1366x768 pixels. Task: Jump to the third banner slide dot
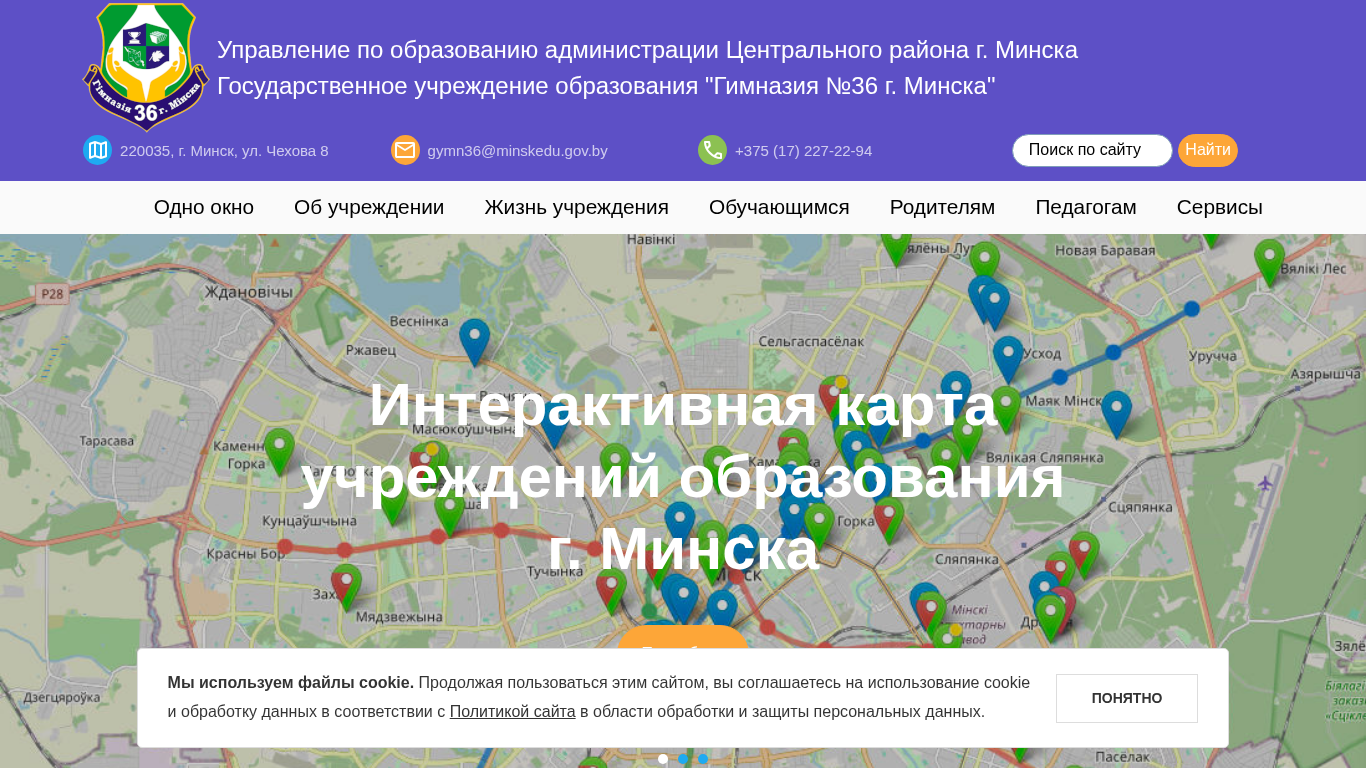[703, 759]
